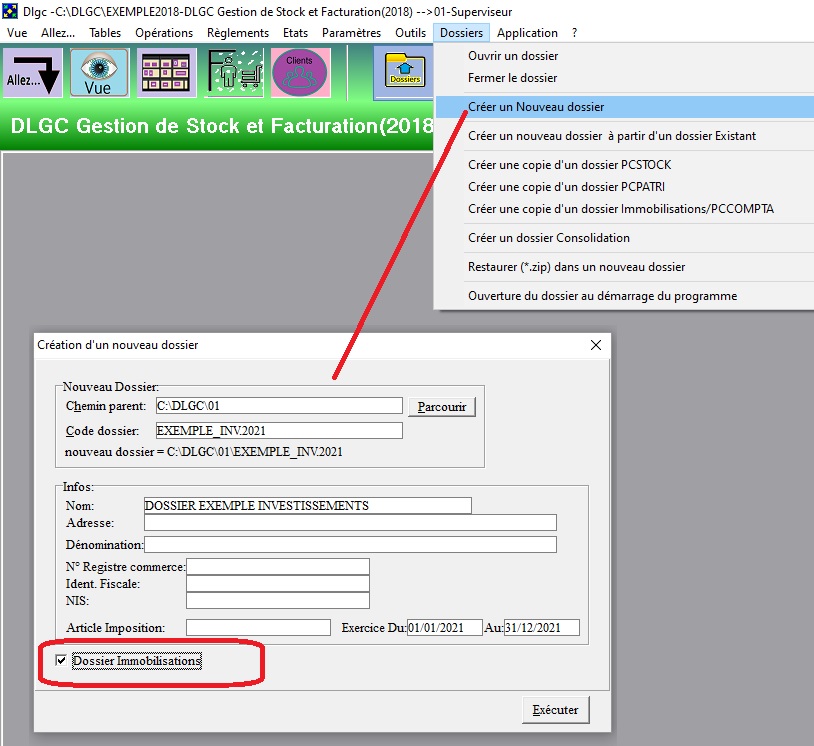The width and height of the screenshot is (814, 746).
Task: Choose copie d'un dossier Immobilisations/PCCOMPTA
Action: 624,209
